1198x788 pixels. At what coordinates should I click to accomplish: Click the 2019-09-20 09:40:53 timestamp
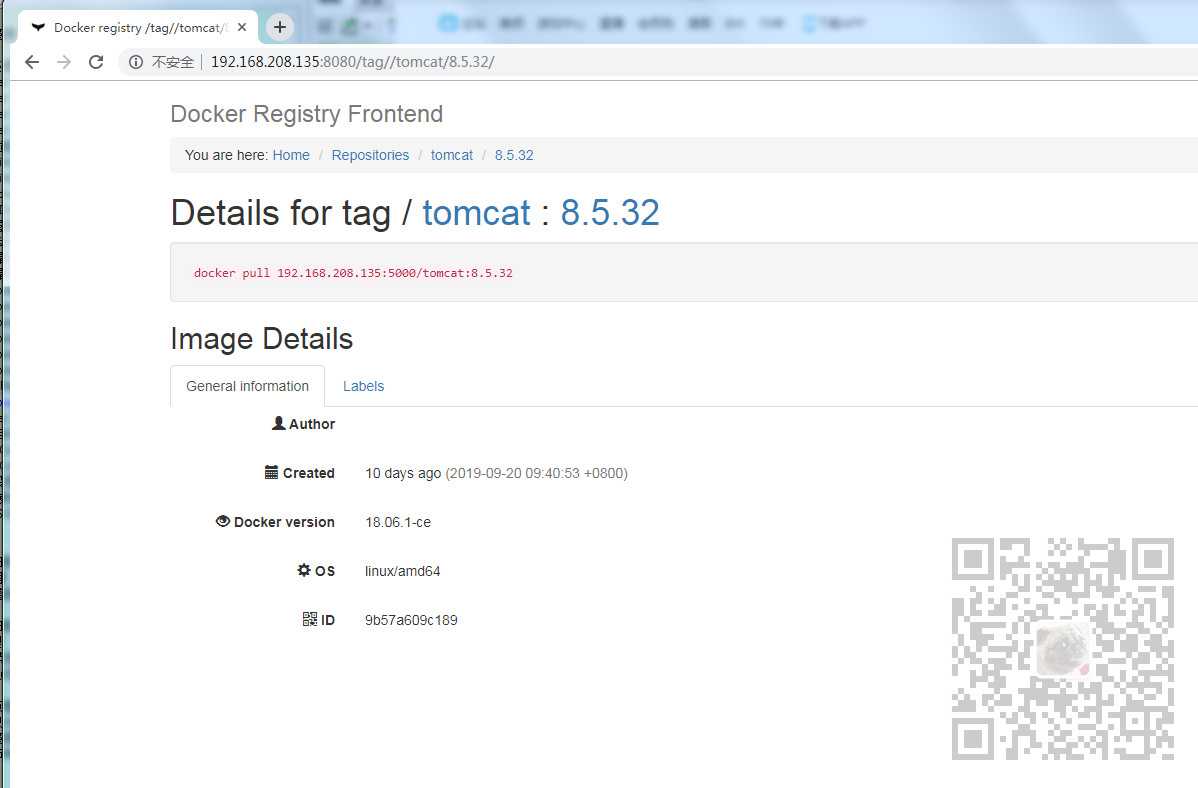point(536,473)
